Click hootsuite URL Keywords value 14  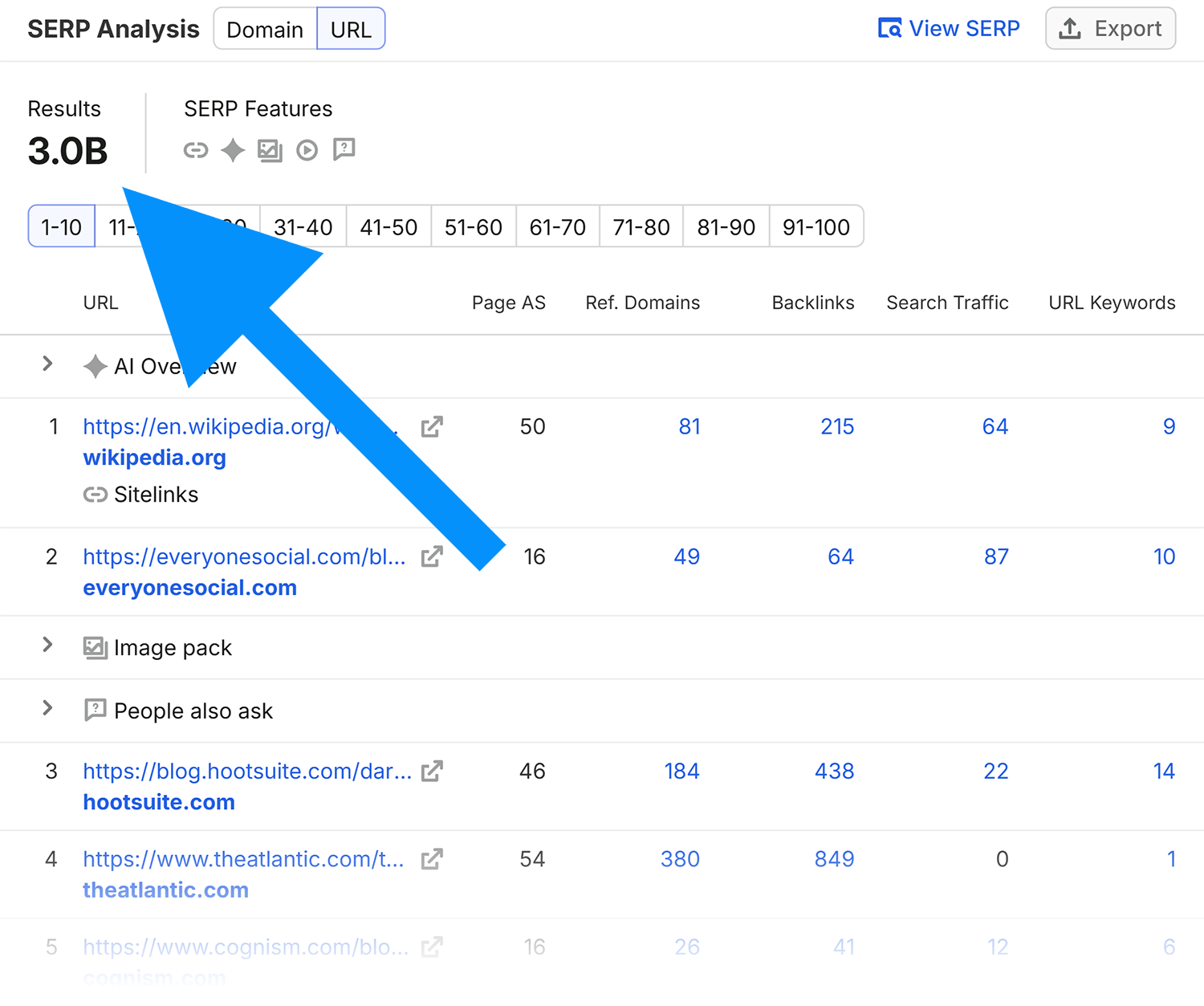(x=1165, y=771)
